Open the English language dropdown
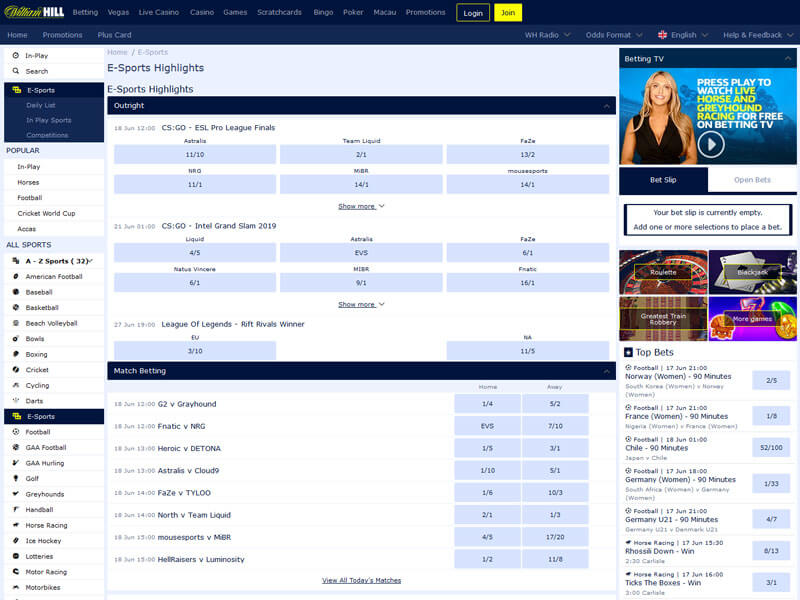Viewport: 800px width, 600px height. (x=683, y=35)
